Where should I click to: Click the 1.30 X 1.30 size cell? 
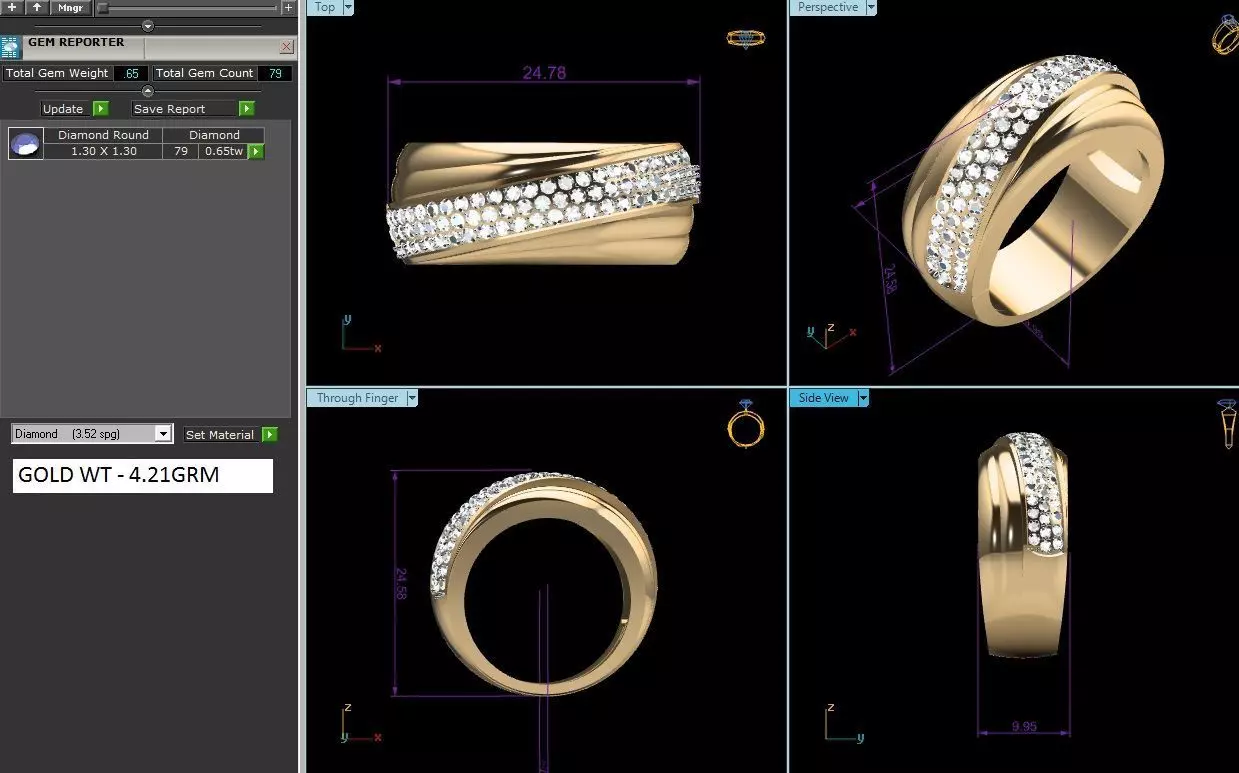pyautogui.click(x=103, y=151)
